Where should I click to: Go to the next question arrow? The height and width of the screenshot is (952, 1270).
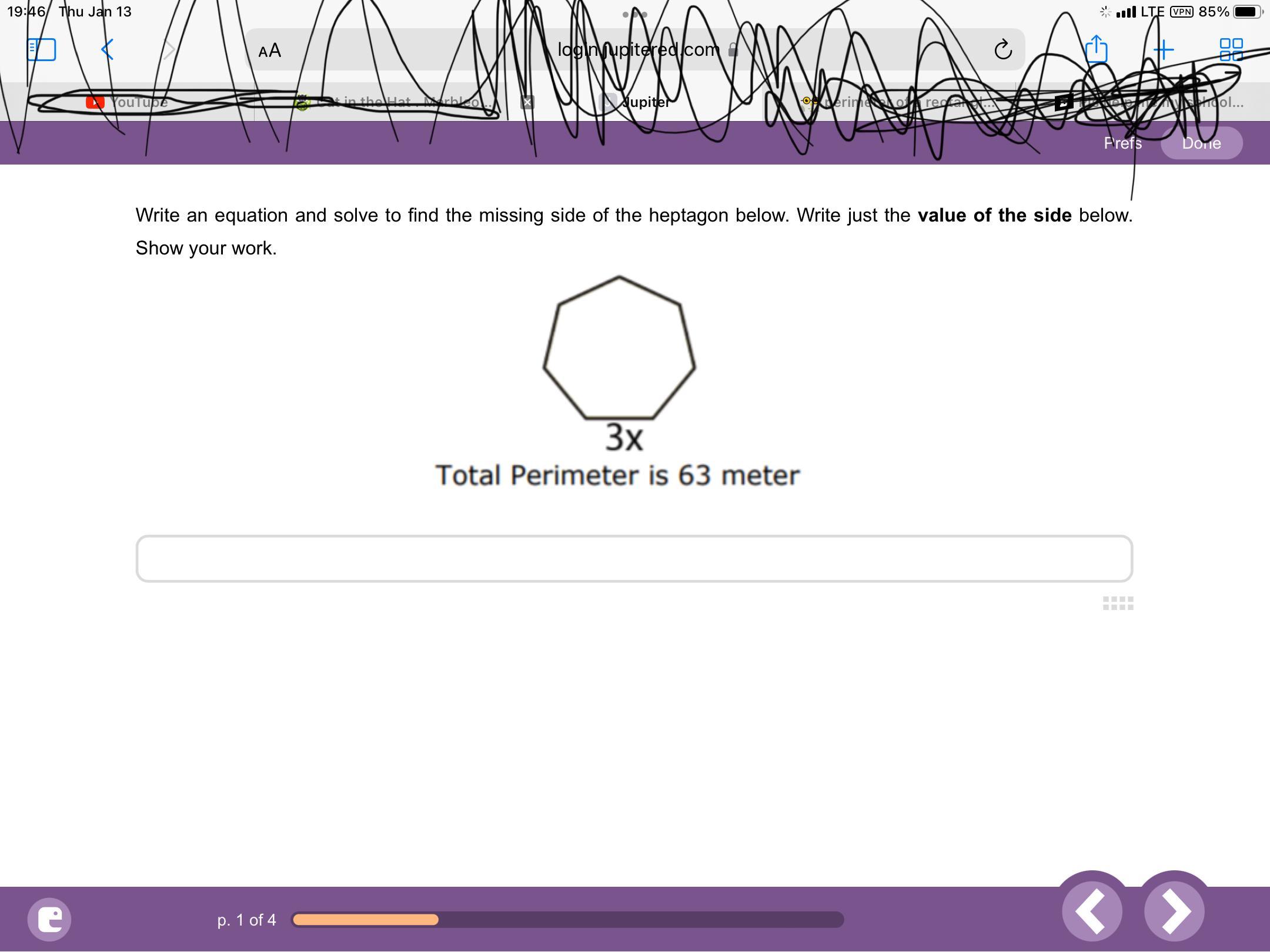point(1174,911)
